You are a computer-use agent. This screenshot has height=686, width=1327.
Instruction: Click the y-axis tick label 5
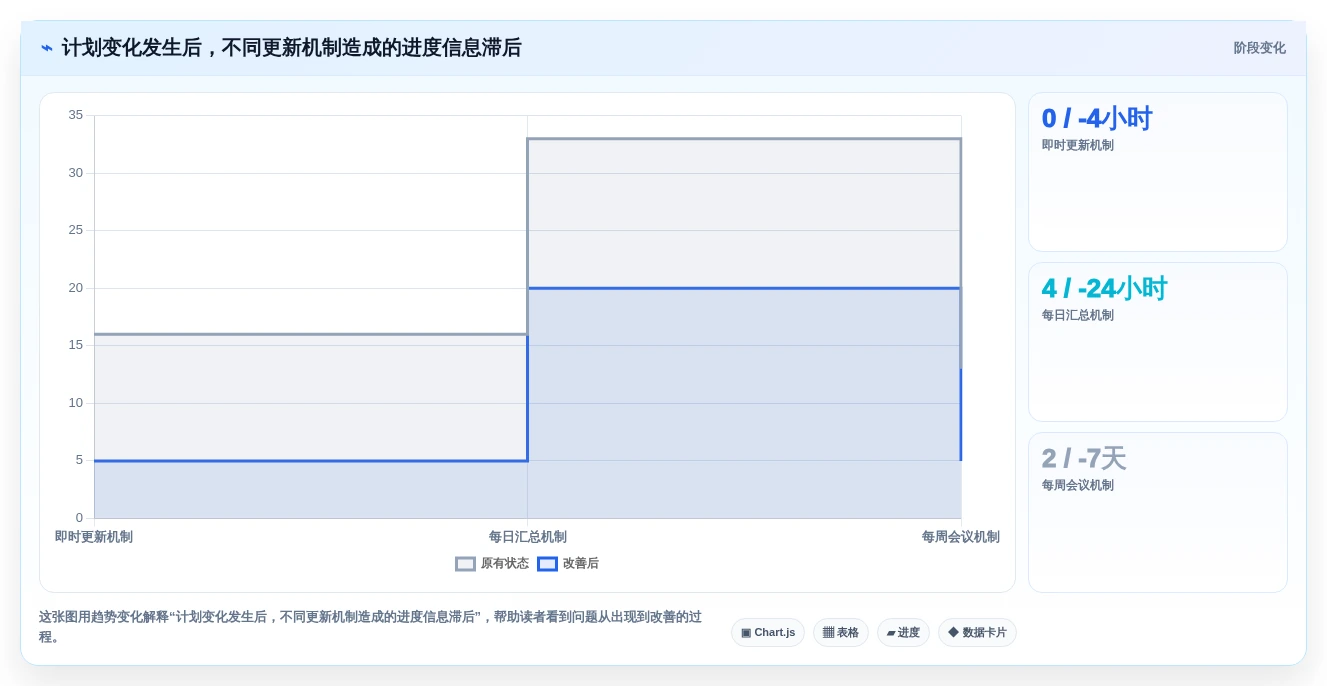pos(79,460)
